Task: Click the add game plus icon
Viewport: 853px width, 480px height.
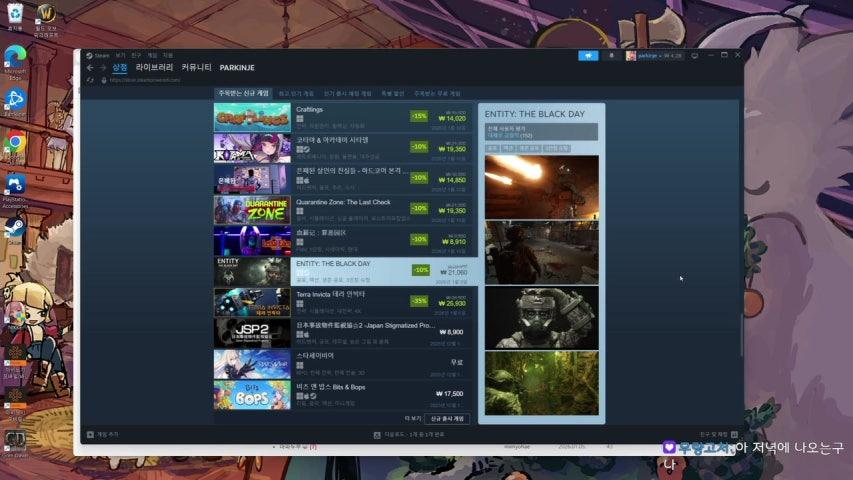Action: pyautogui.click(x=91, y=435)
